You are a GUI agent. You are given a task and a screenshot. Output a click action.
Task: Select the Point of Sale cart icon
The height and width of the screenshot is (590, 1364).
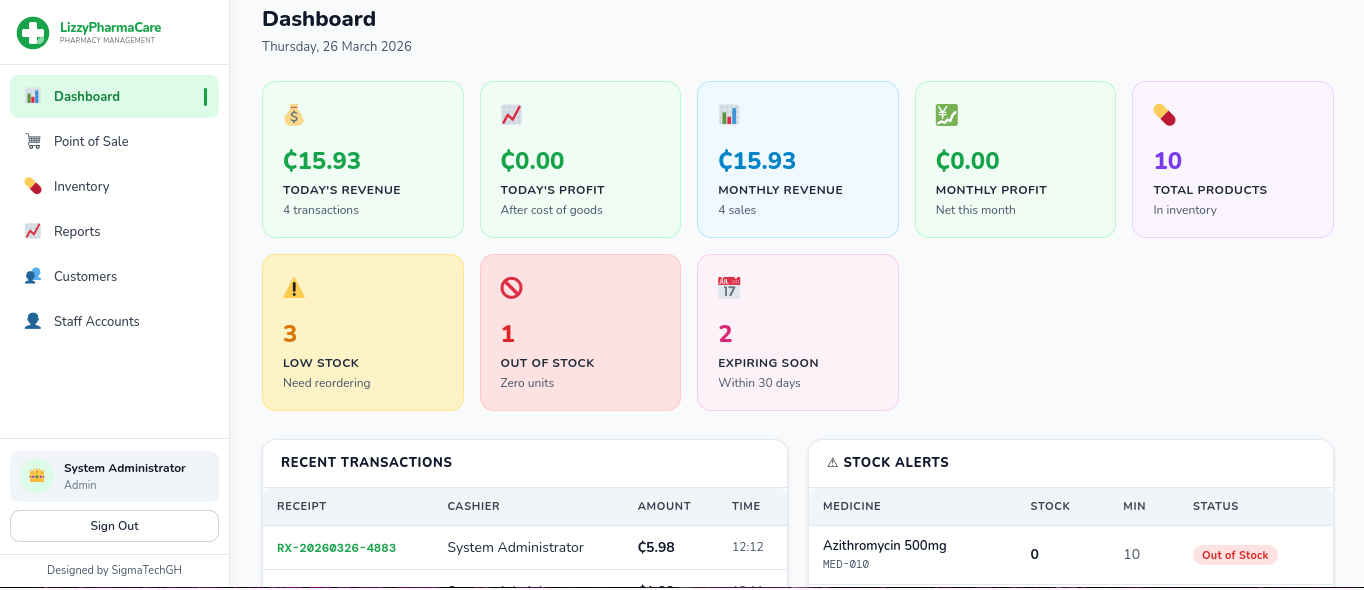33,141
